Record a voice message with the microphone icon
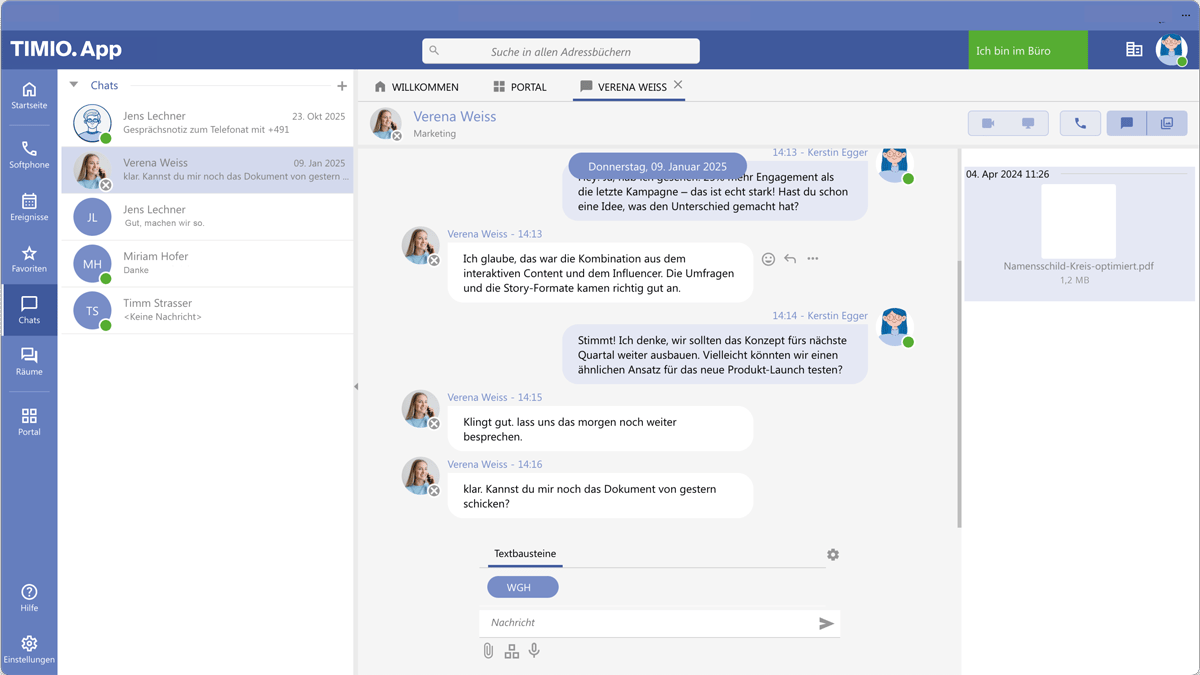The width and height of the screenshot is (1200, 675). click(534, 651)
